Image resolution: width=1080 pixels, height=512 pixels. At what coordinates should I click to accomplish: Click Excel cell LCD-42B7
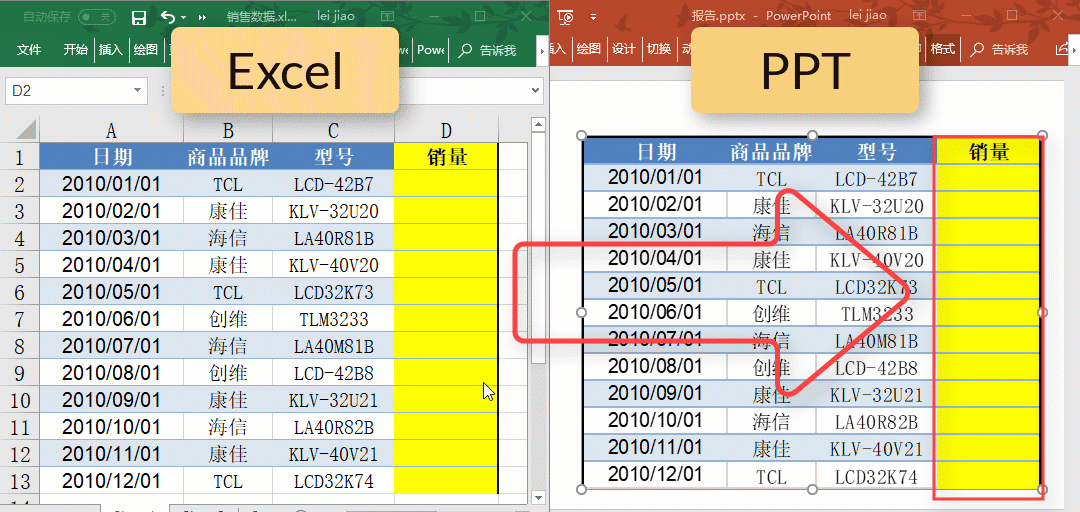click(333, 184)
